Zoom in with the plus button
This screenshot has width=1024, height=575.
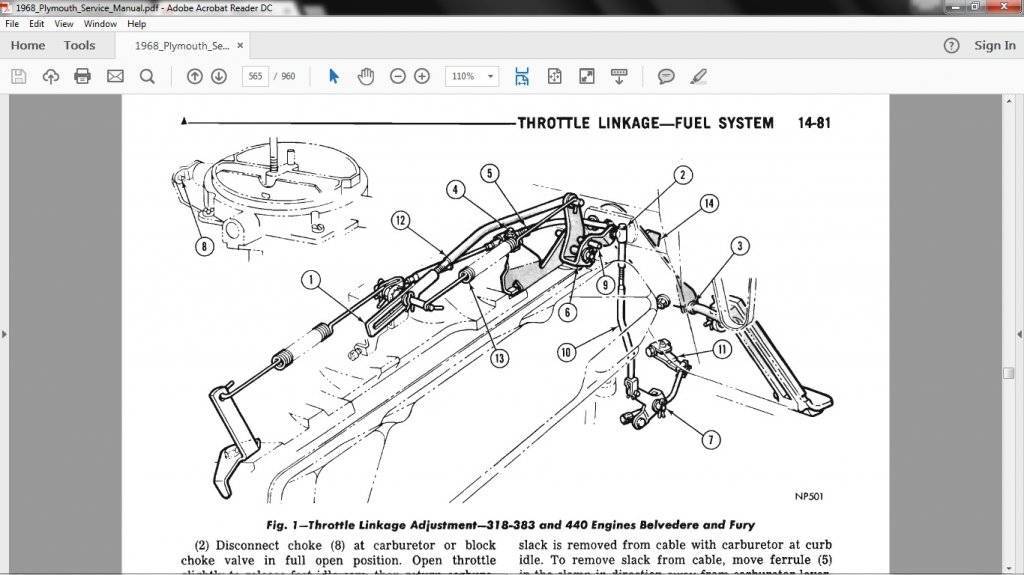pyautogui.click(x=422, y=76)
